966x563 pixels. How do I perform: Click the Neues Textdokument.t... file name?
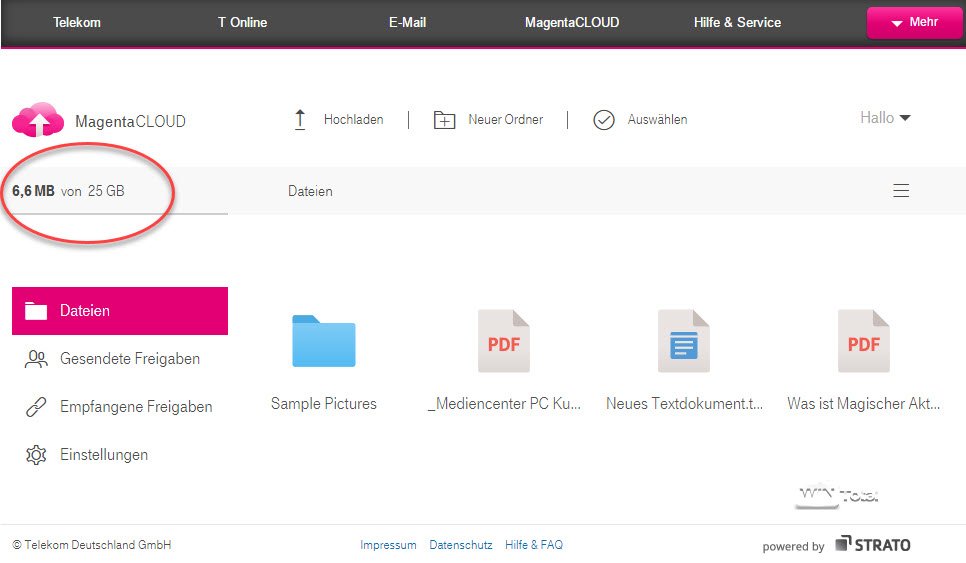pyautogui.click(x=684, y=403)
